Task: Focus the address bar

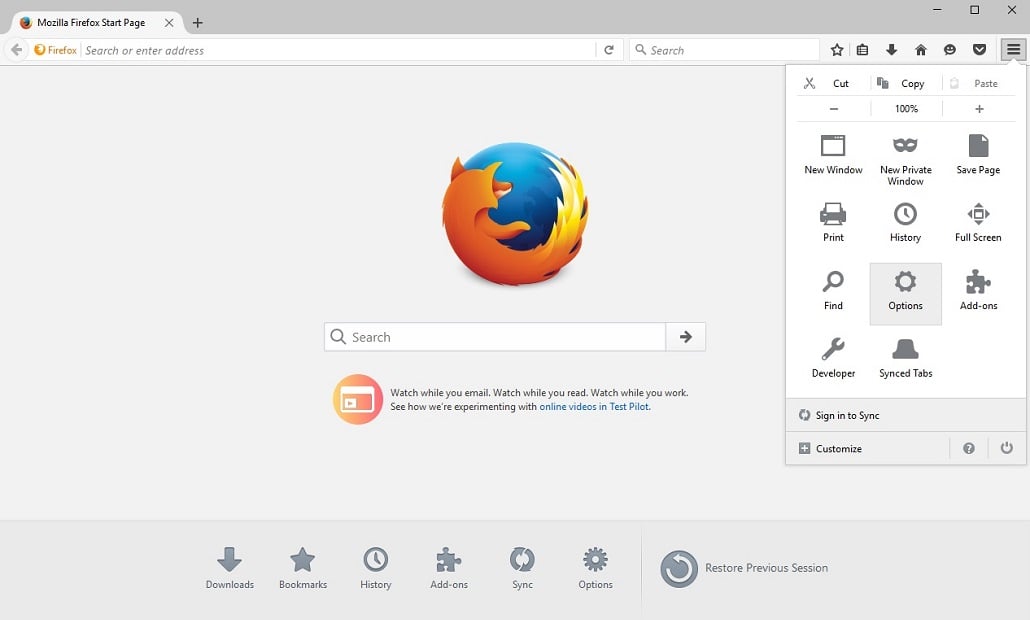Action: pyautogui.click(x=338, y=51)
